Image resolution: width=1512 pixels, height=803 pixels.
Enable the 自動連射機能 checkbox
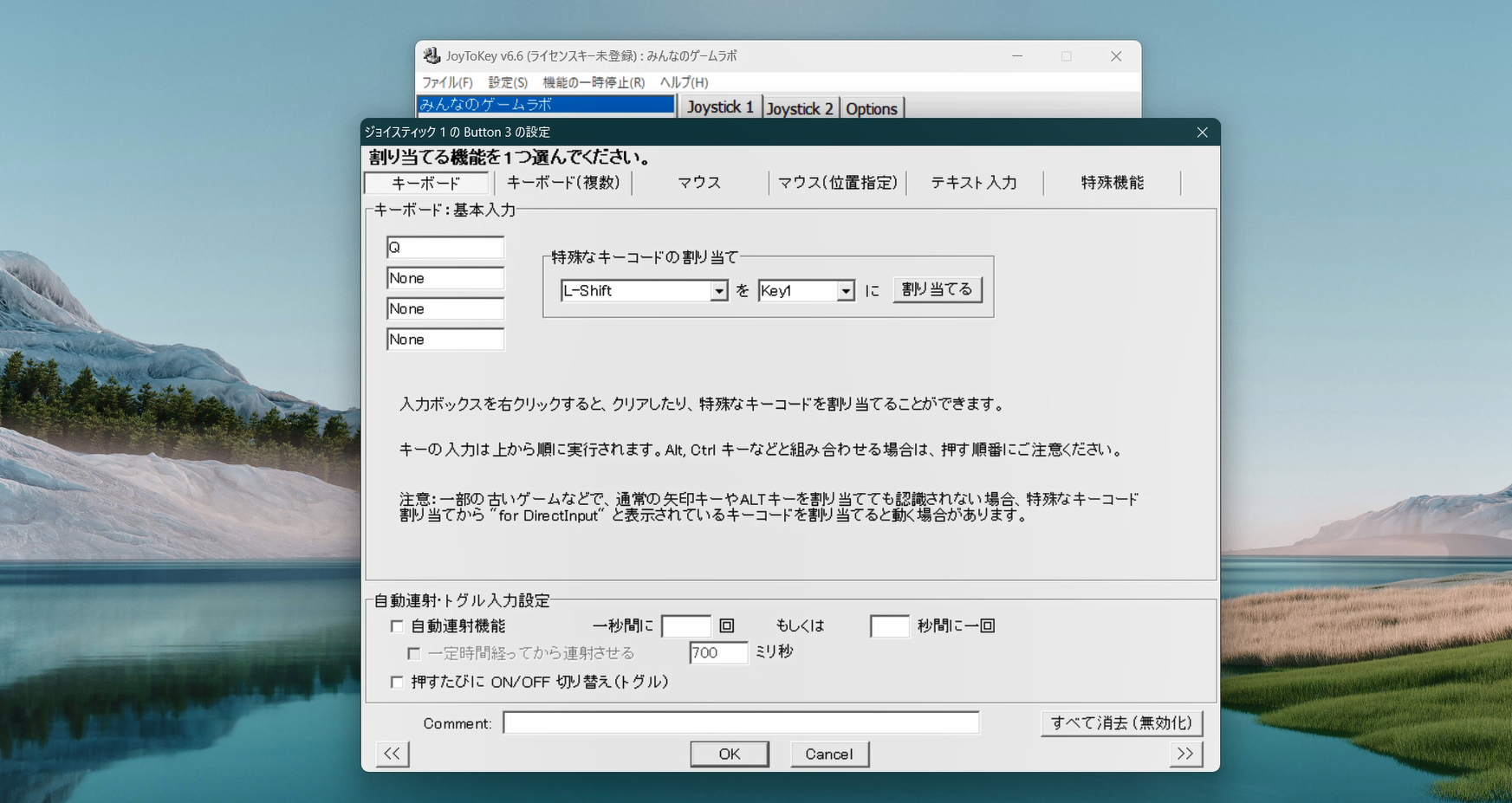[397, 625]
